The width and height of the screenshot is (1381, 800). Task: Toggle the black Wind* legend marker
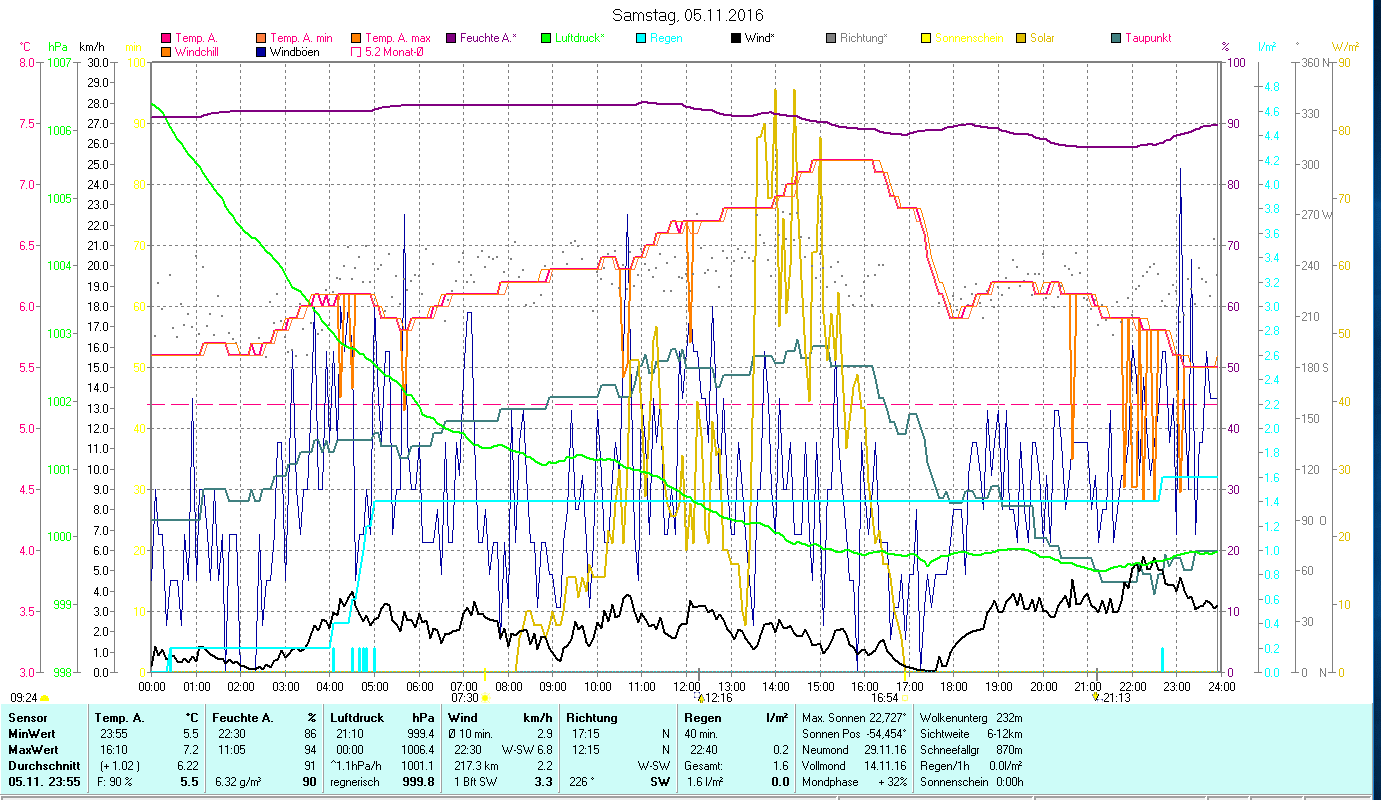pyautogui.click(x=736, y=38)
